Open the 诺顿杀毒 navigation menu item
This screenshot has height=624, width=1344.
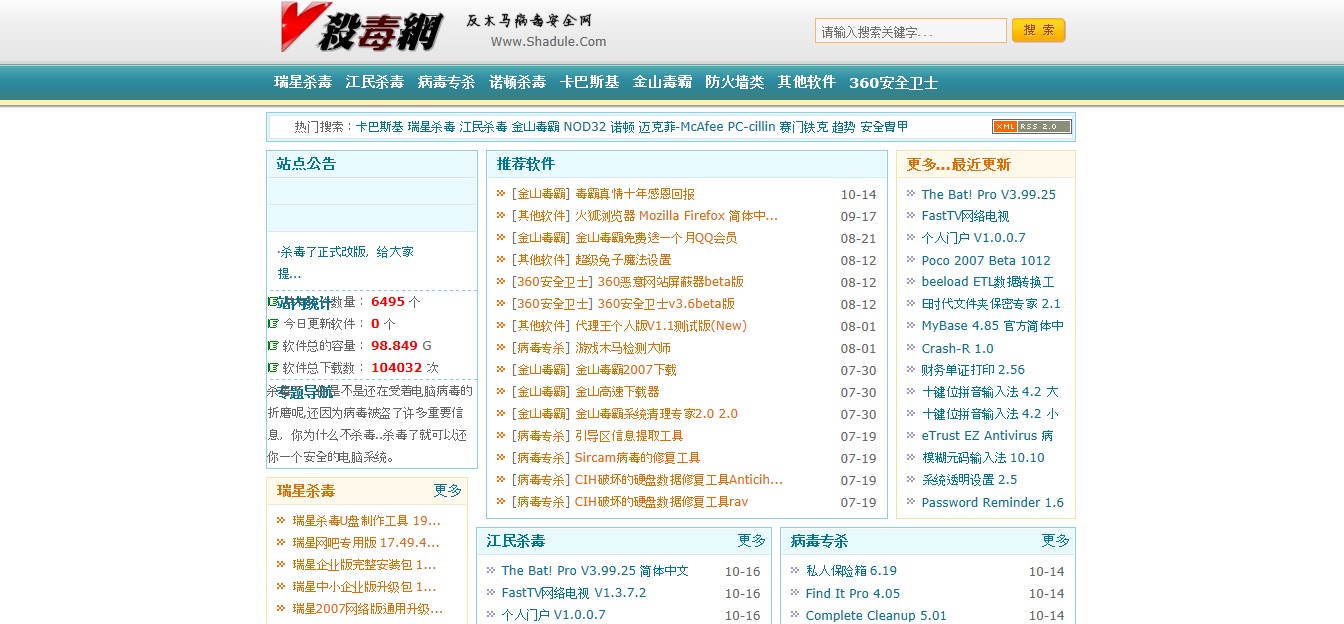pyautogui.click(x=517, y=82)
